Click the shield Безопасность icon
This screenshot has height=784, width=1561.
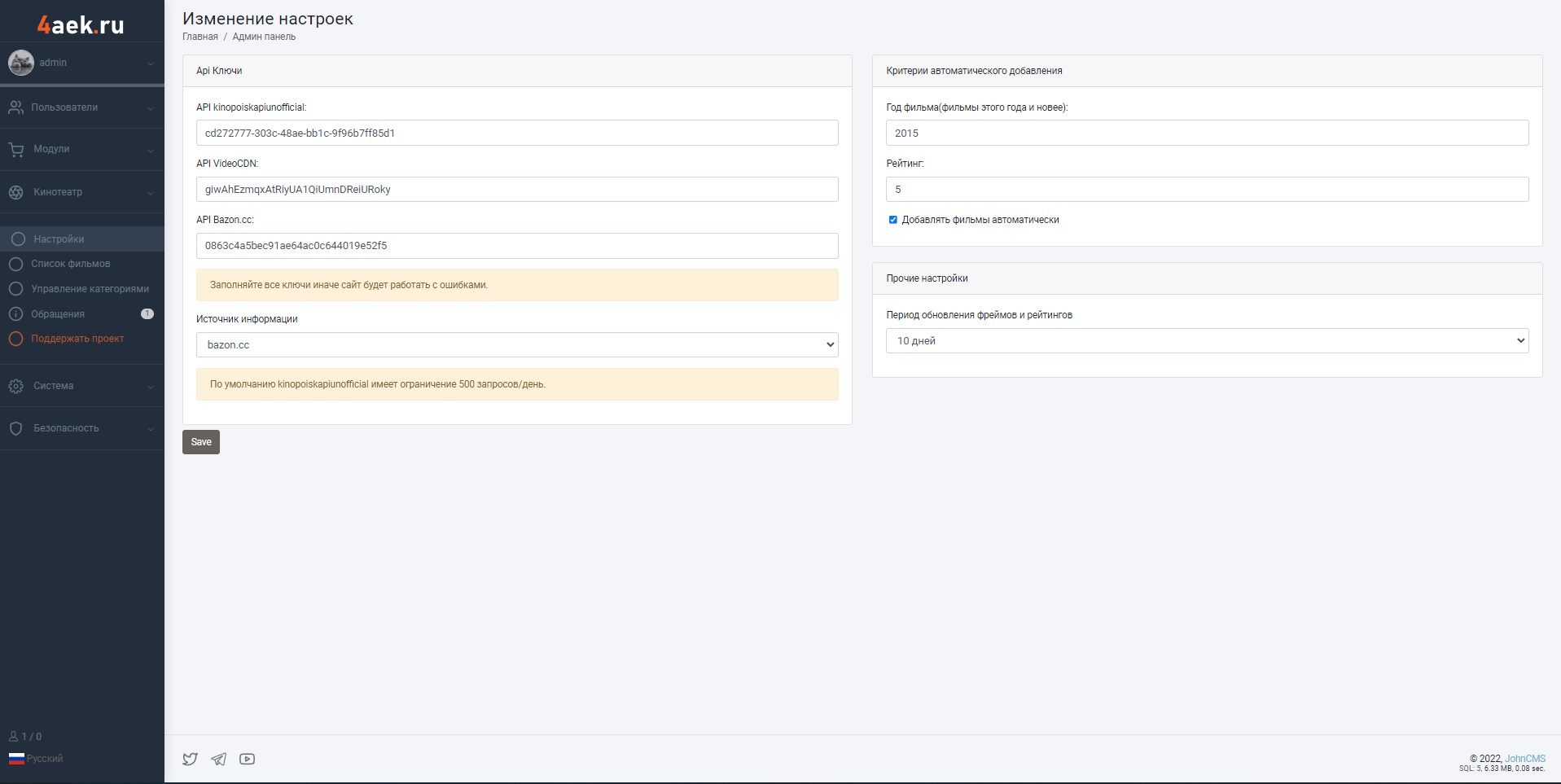point(16,428)
